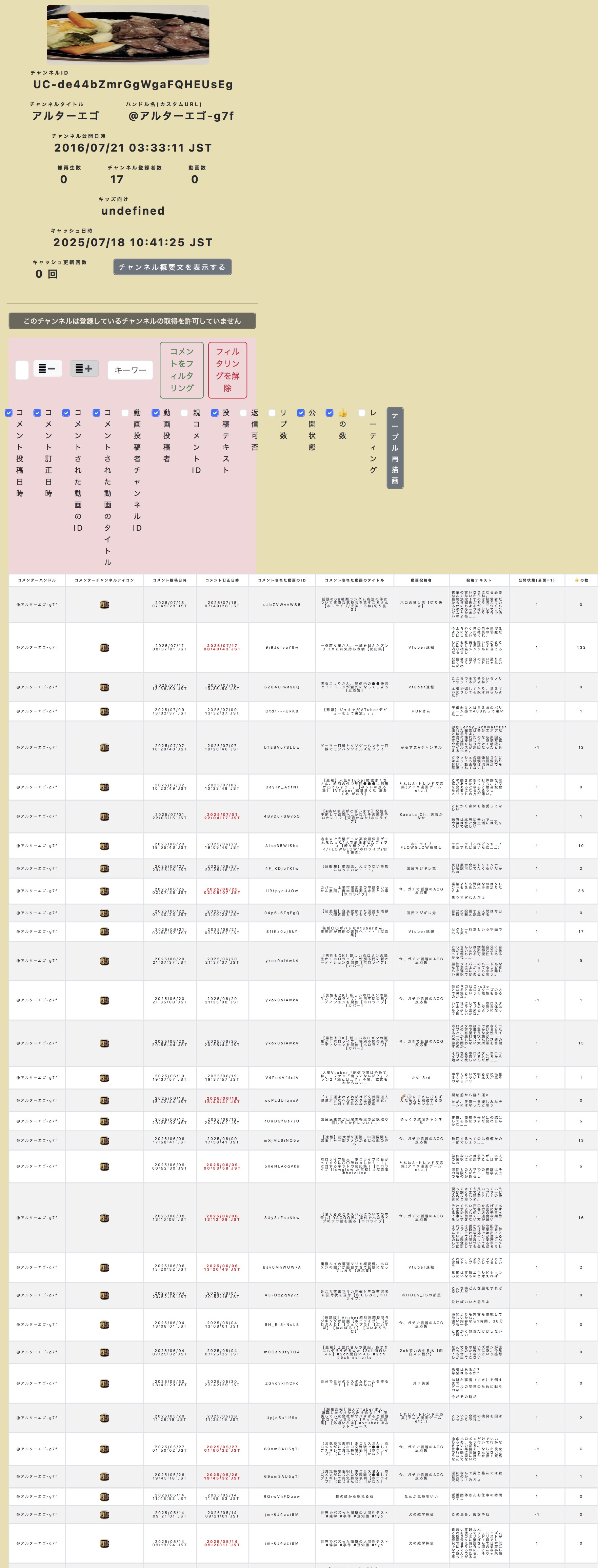Click video poster cell からすまAチャンネル
598x1568 pixels.
[421, 747]
